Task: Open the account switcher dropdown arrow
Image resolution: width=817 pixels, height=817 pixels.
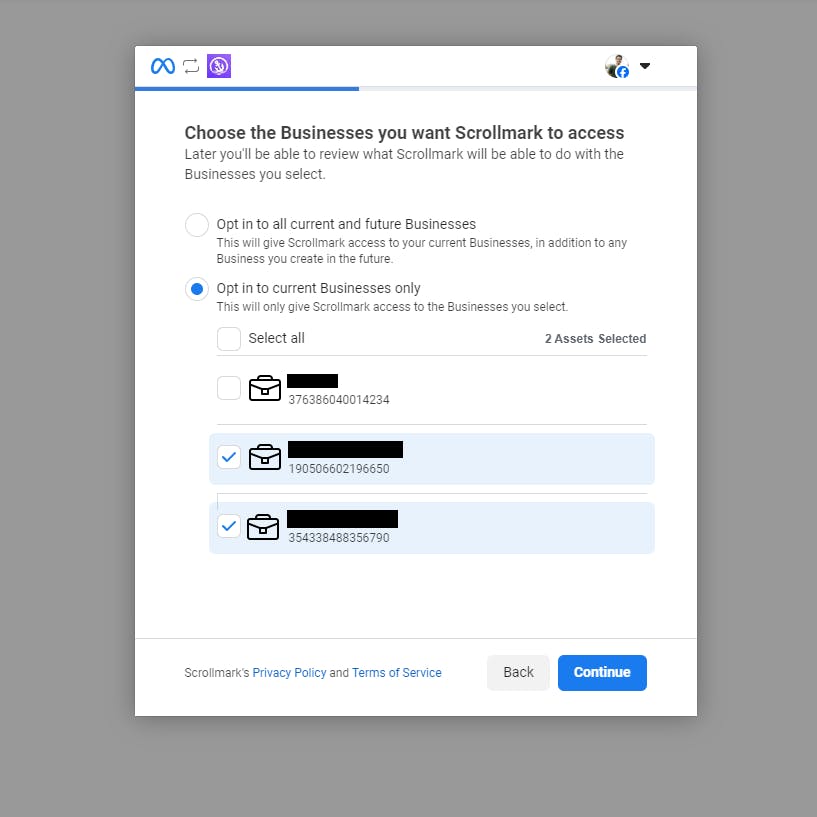Action: coord(645,66)
